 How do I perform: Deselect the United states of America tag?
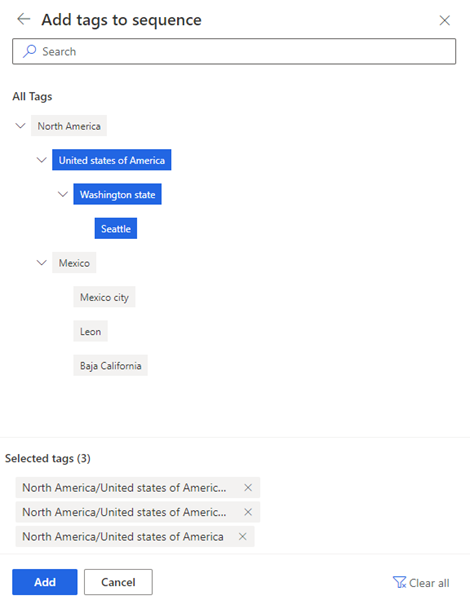[112, 160]
